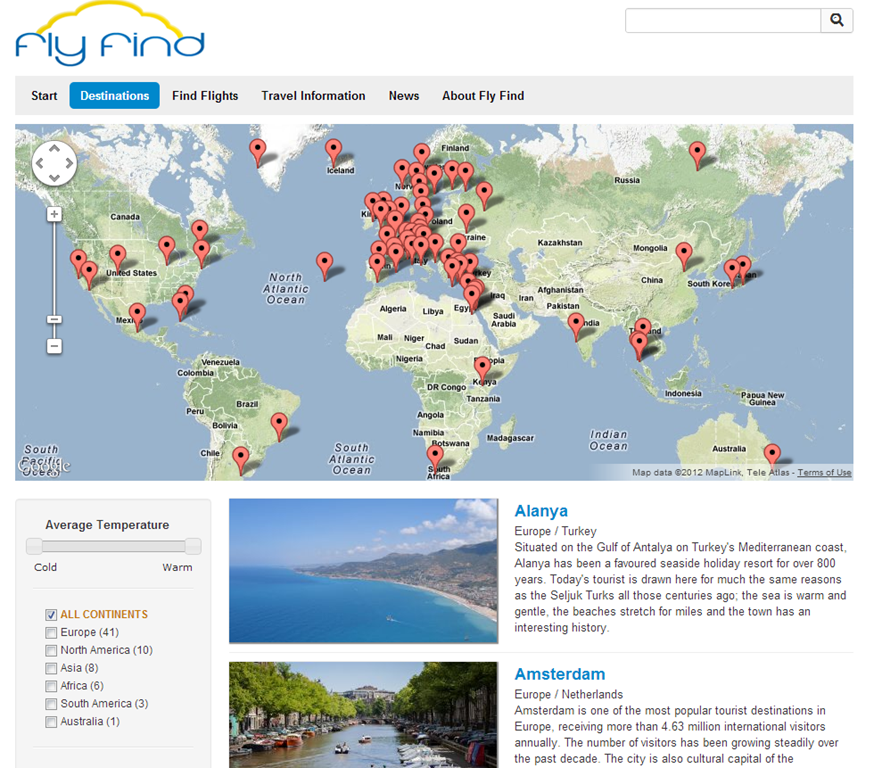Click the map pin in northern Russia
This screenshot has width=882, height=768.
697,153
